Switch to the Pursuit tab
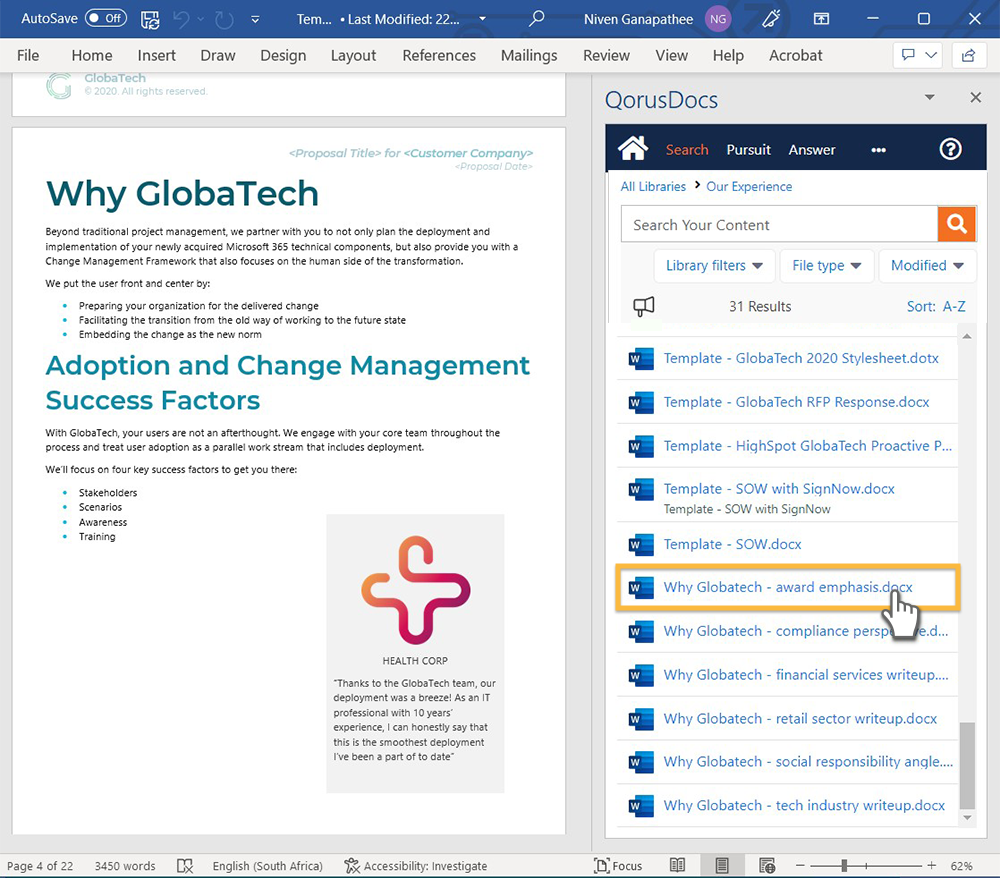Screen dimensions: 1000x878 (x=748, y=150)
